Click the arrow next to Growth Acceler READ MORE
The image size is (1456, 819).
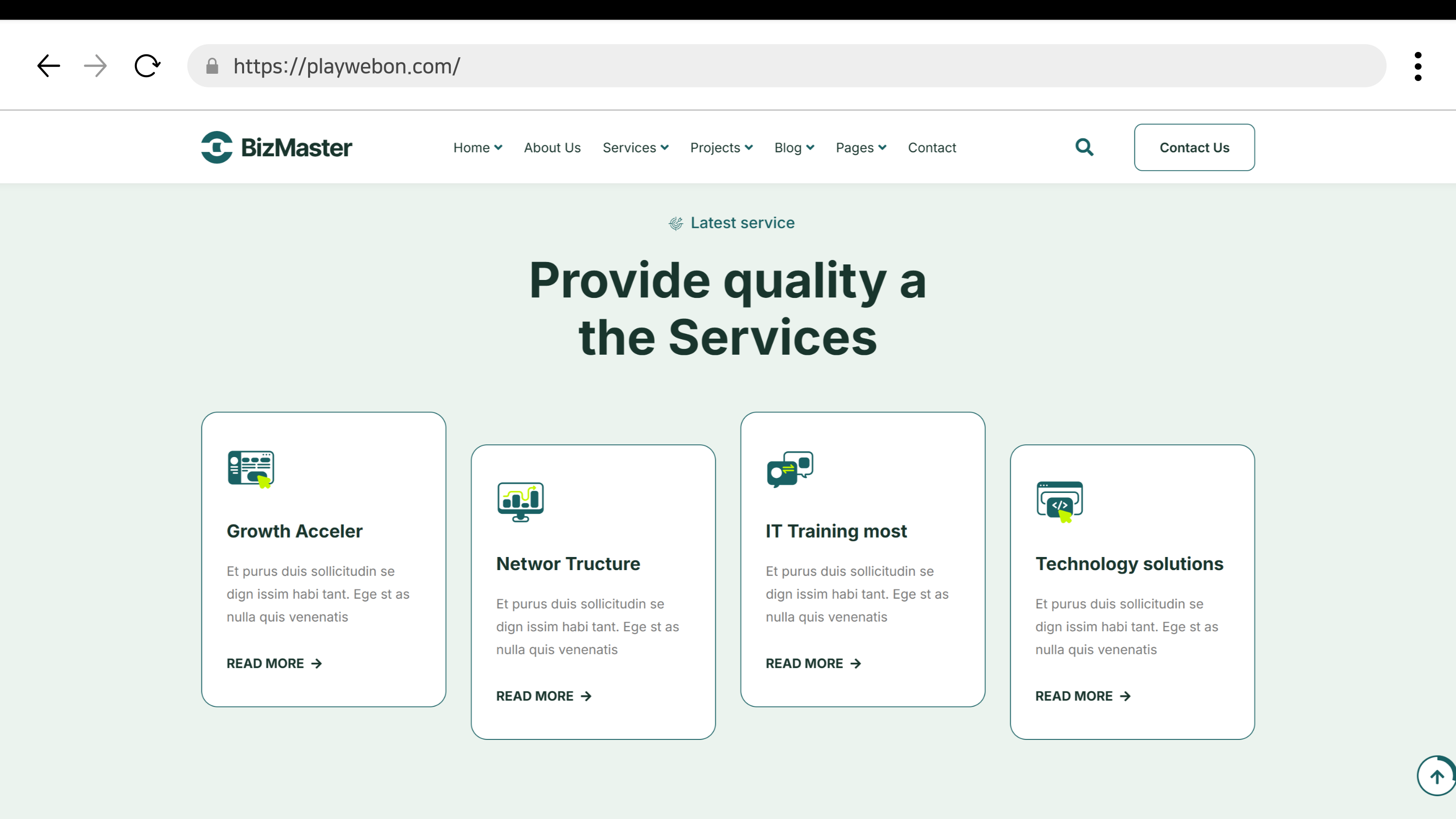click(x=316, y=664)
